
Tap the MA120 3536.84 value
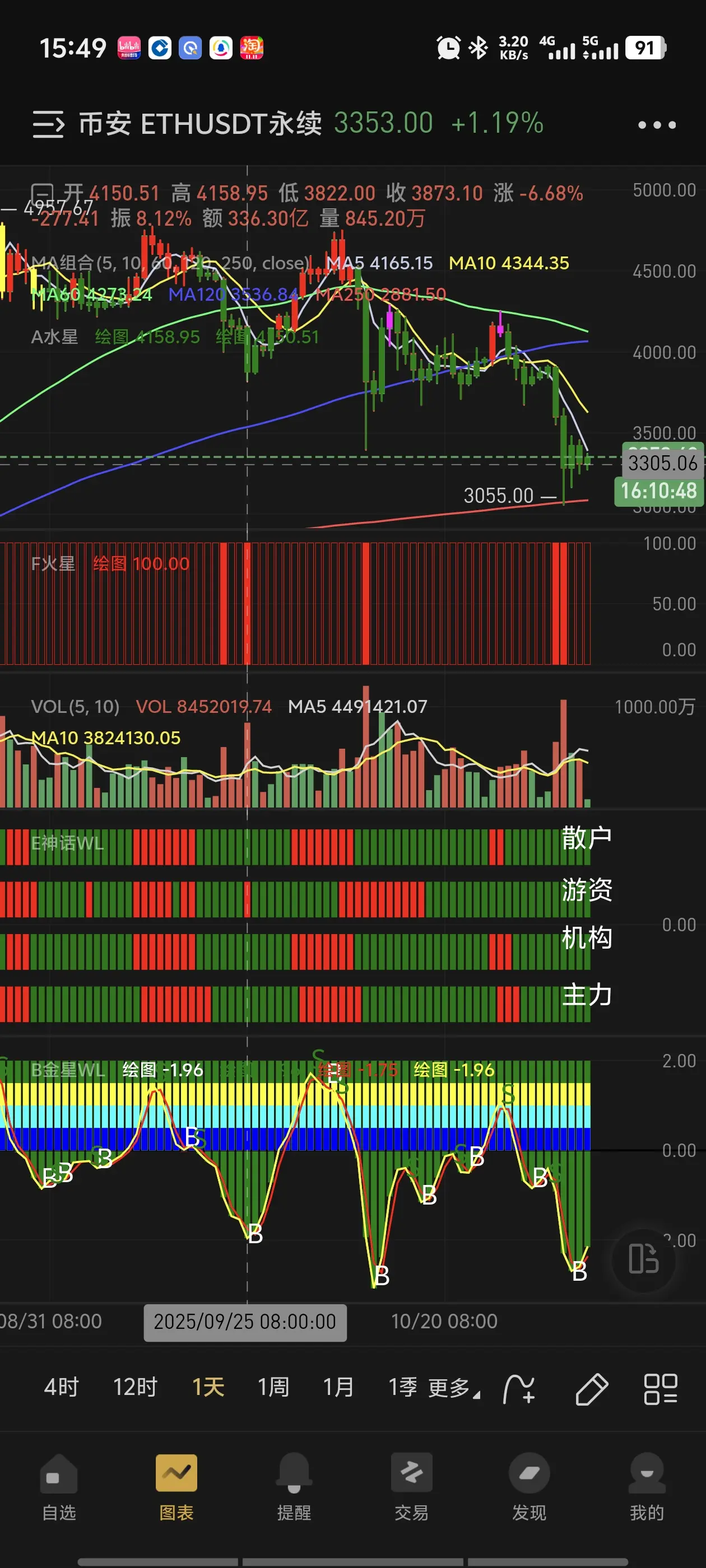click(234, 295)
